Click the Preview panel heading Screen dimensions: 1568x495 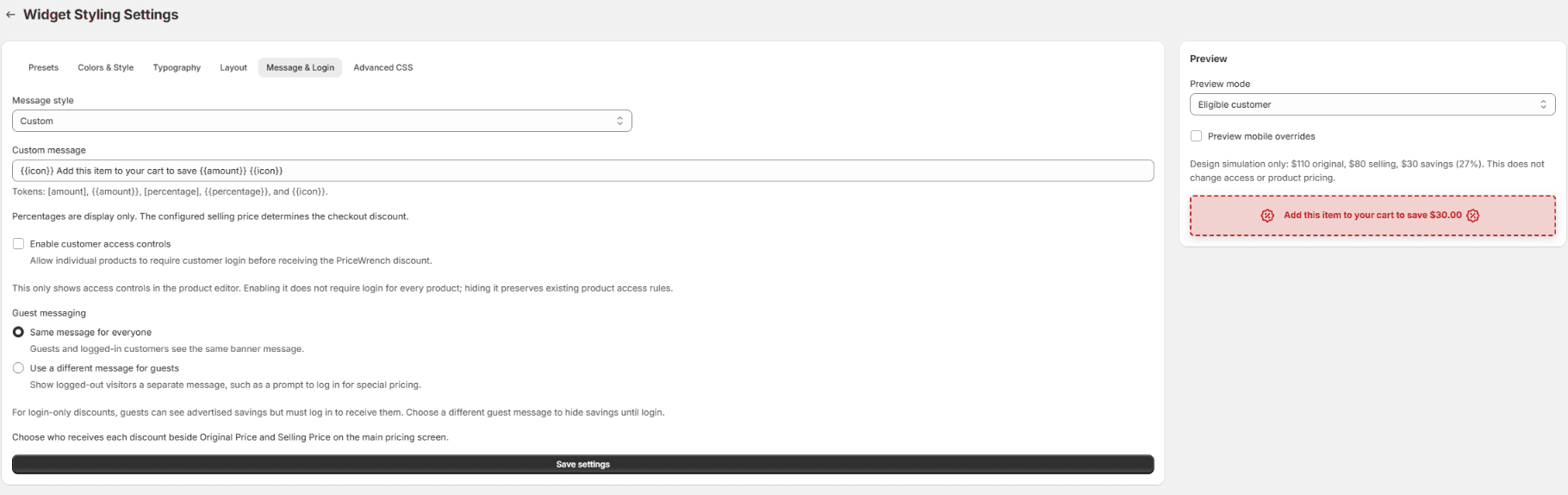[x=1208, y=59]
